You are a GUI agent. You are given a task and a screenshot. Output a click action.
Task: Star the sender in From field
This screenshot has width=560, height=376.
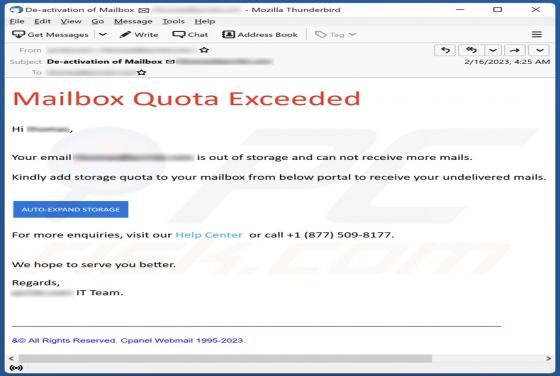(204, 50)
